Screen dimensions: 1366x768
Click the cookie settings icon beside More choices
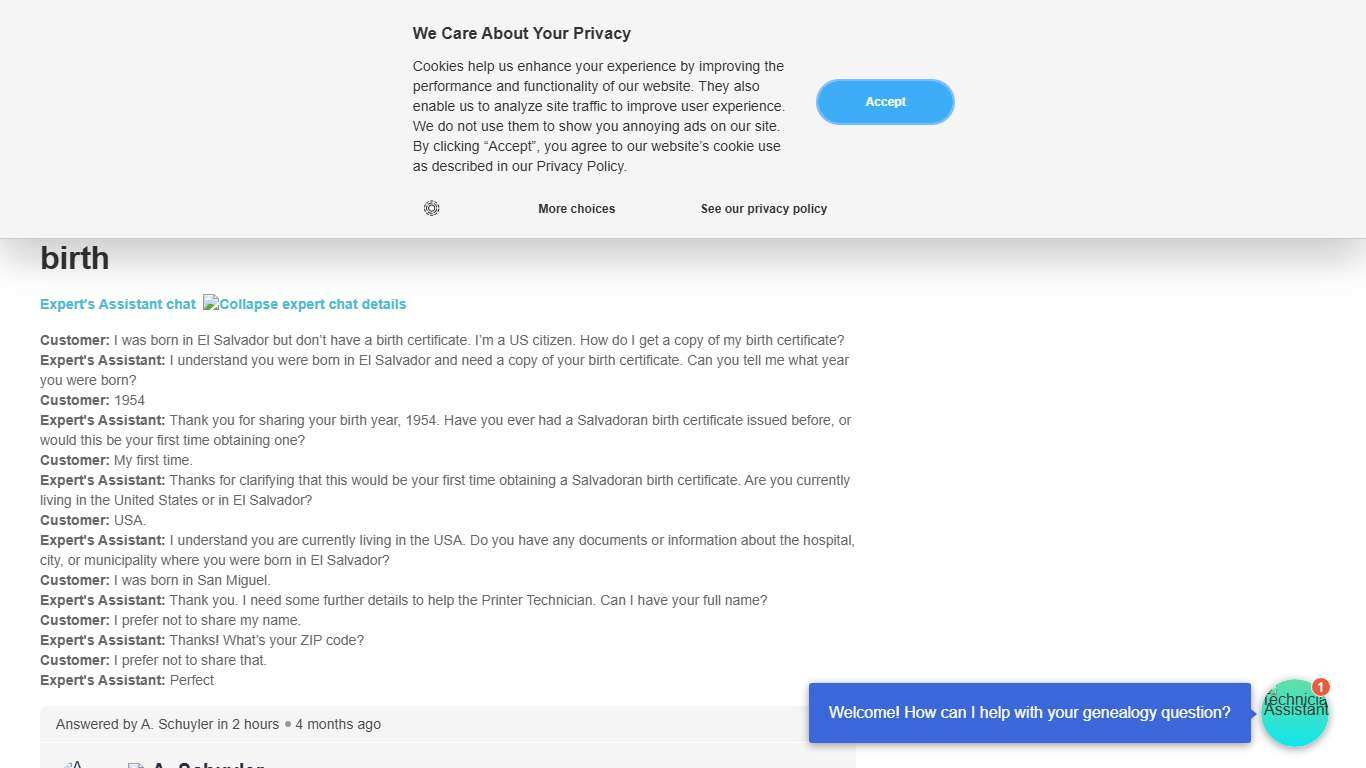tap(431, 208)
